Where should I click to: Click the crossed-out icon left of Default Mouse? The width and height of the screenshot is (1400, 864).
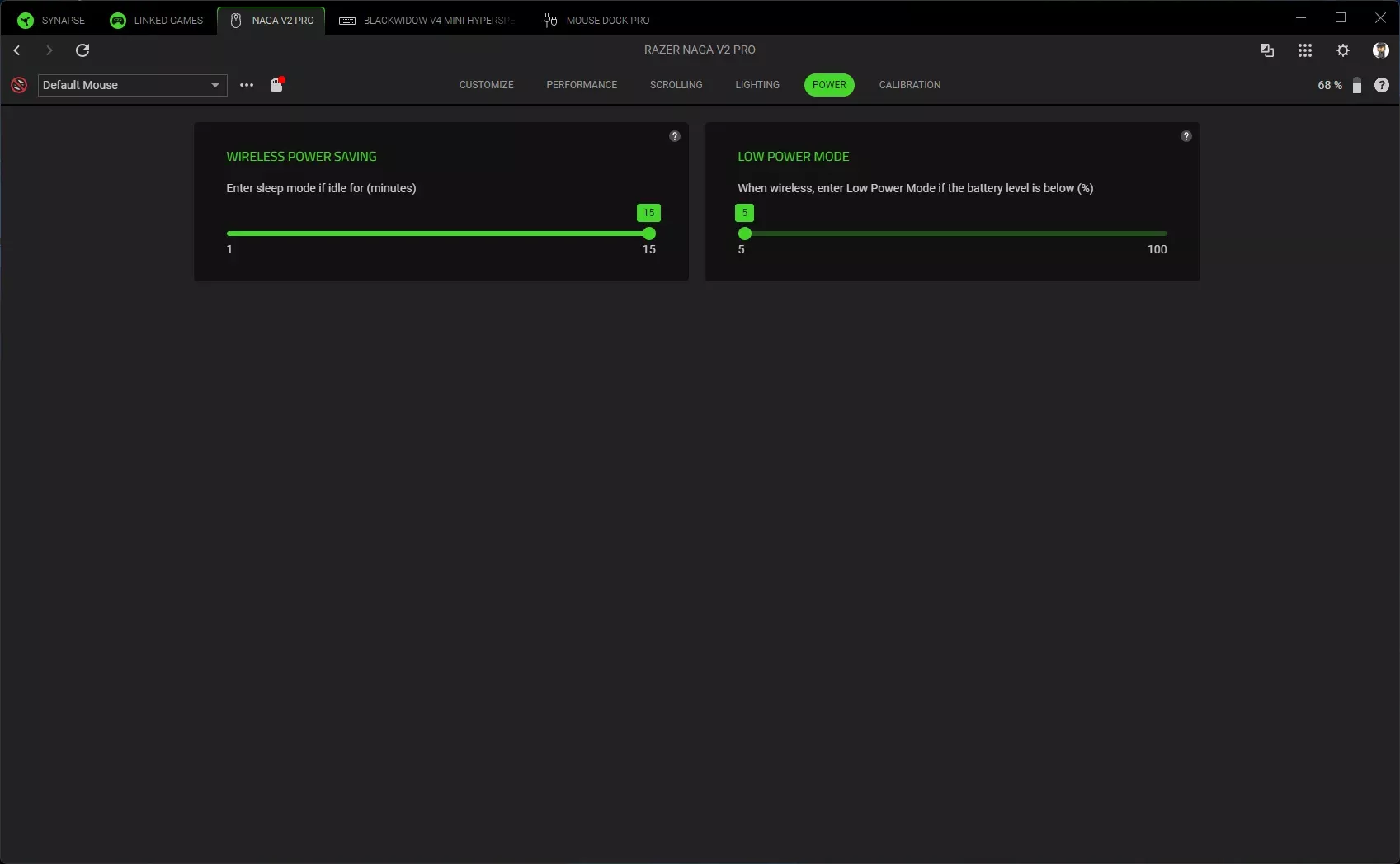point(19,85)
